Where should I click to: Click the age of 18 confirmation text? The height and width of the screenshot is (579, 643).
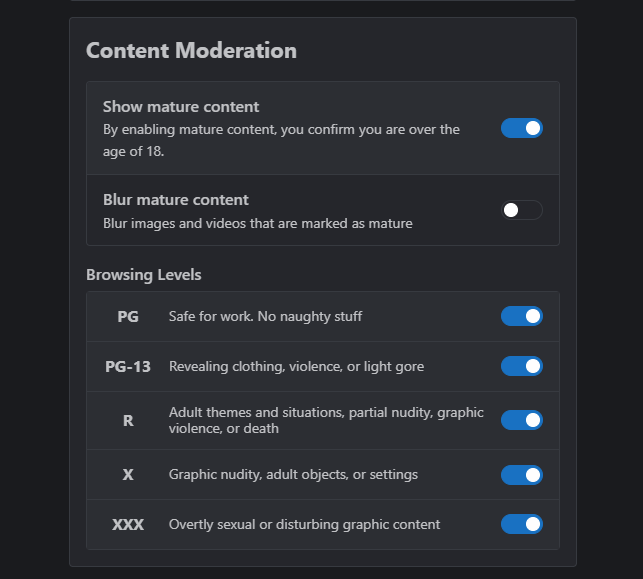click(x=281, y=140)
